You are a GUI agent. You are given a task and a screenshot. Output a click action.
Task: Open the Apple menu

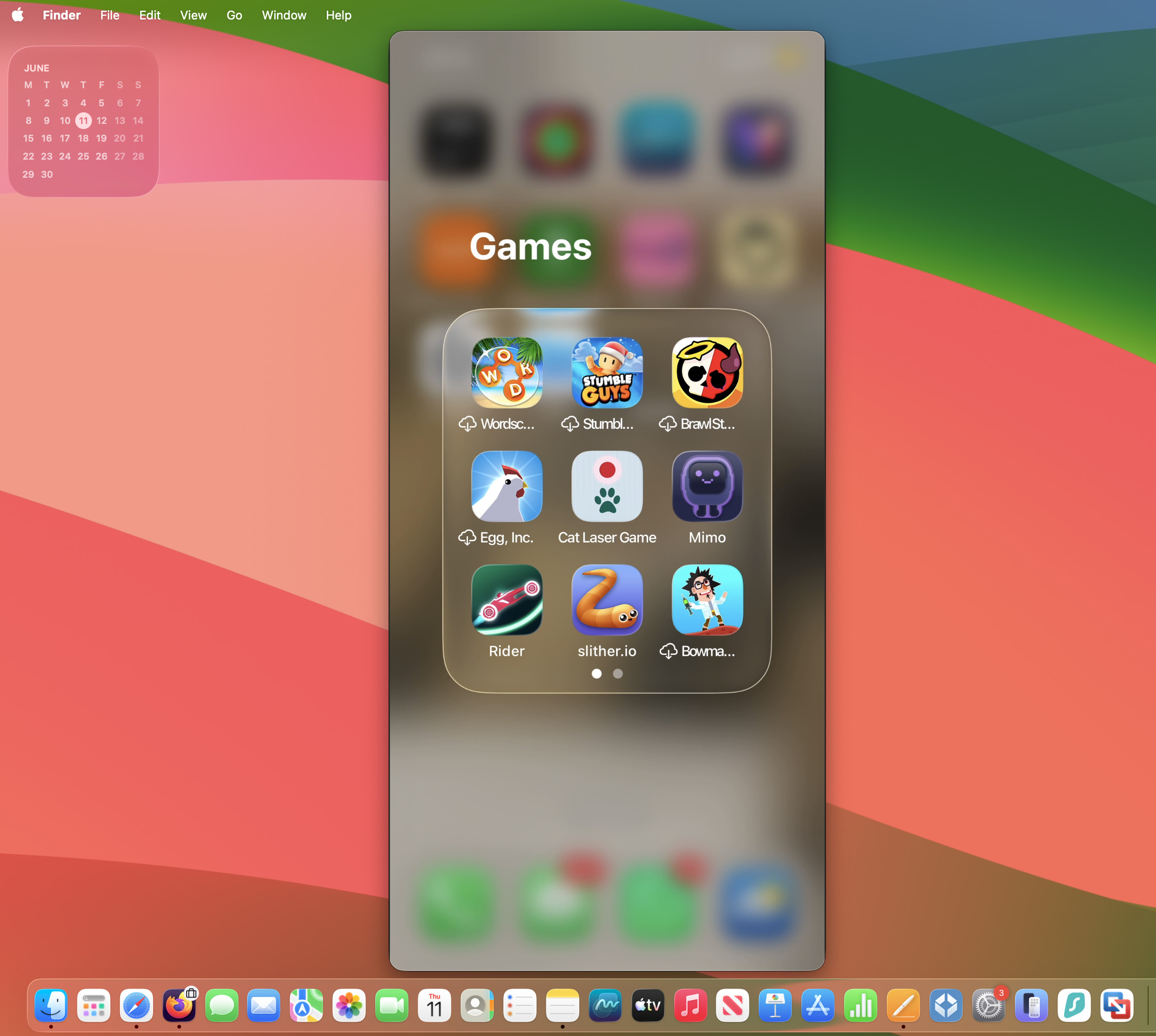[x=18, y=15]
